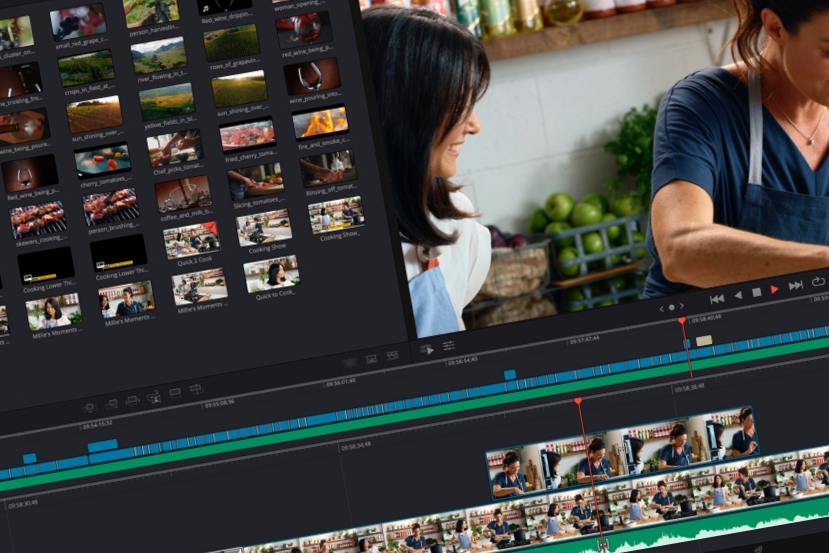Apply the Smooth Cut transition icon
Viewport: 829px width, 553px height.
[392, 355]
